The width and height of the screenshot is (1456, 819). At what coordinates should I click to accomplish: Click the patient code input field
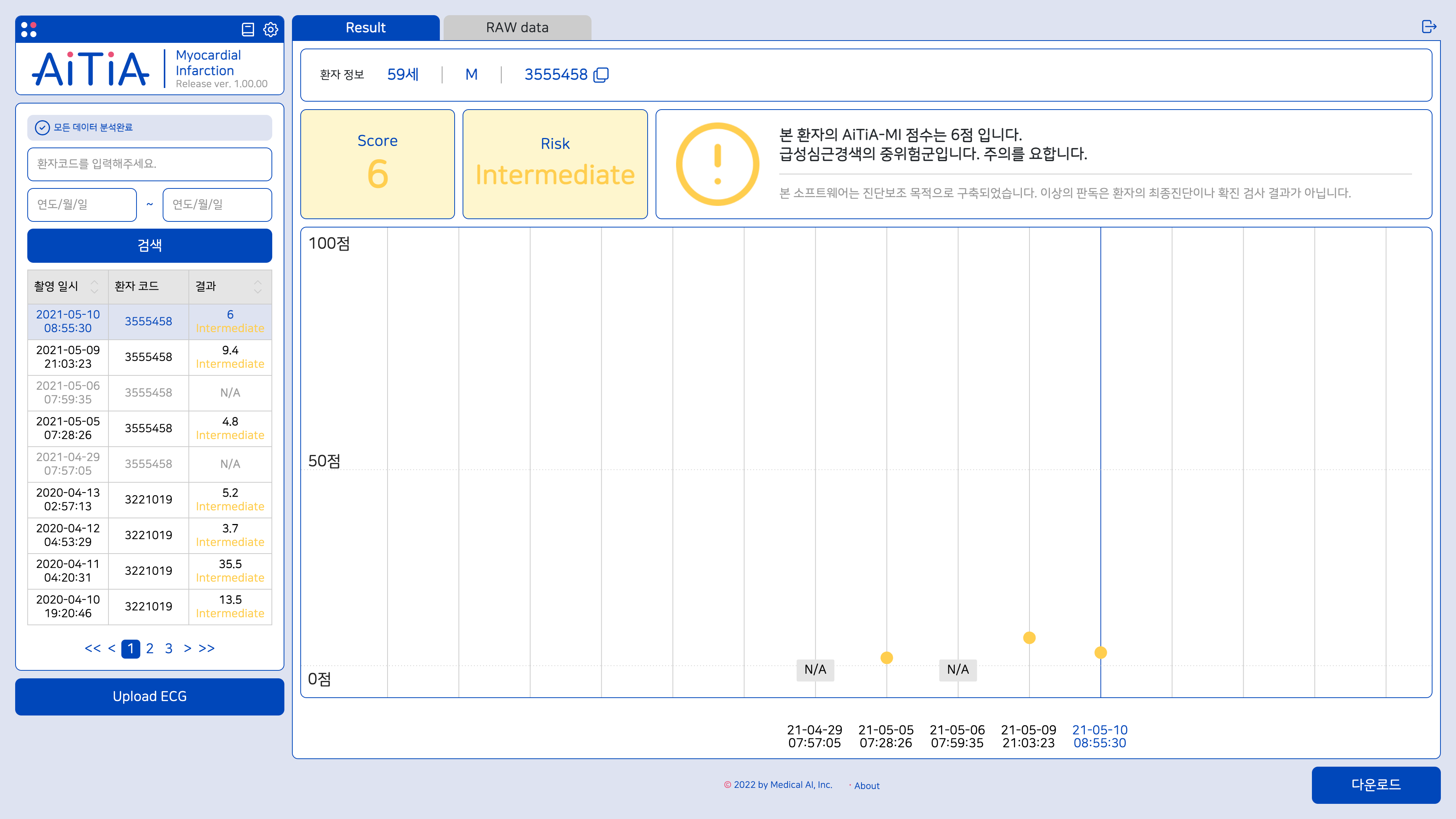pyautogui.click(x=149, y=164)
